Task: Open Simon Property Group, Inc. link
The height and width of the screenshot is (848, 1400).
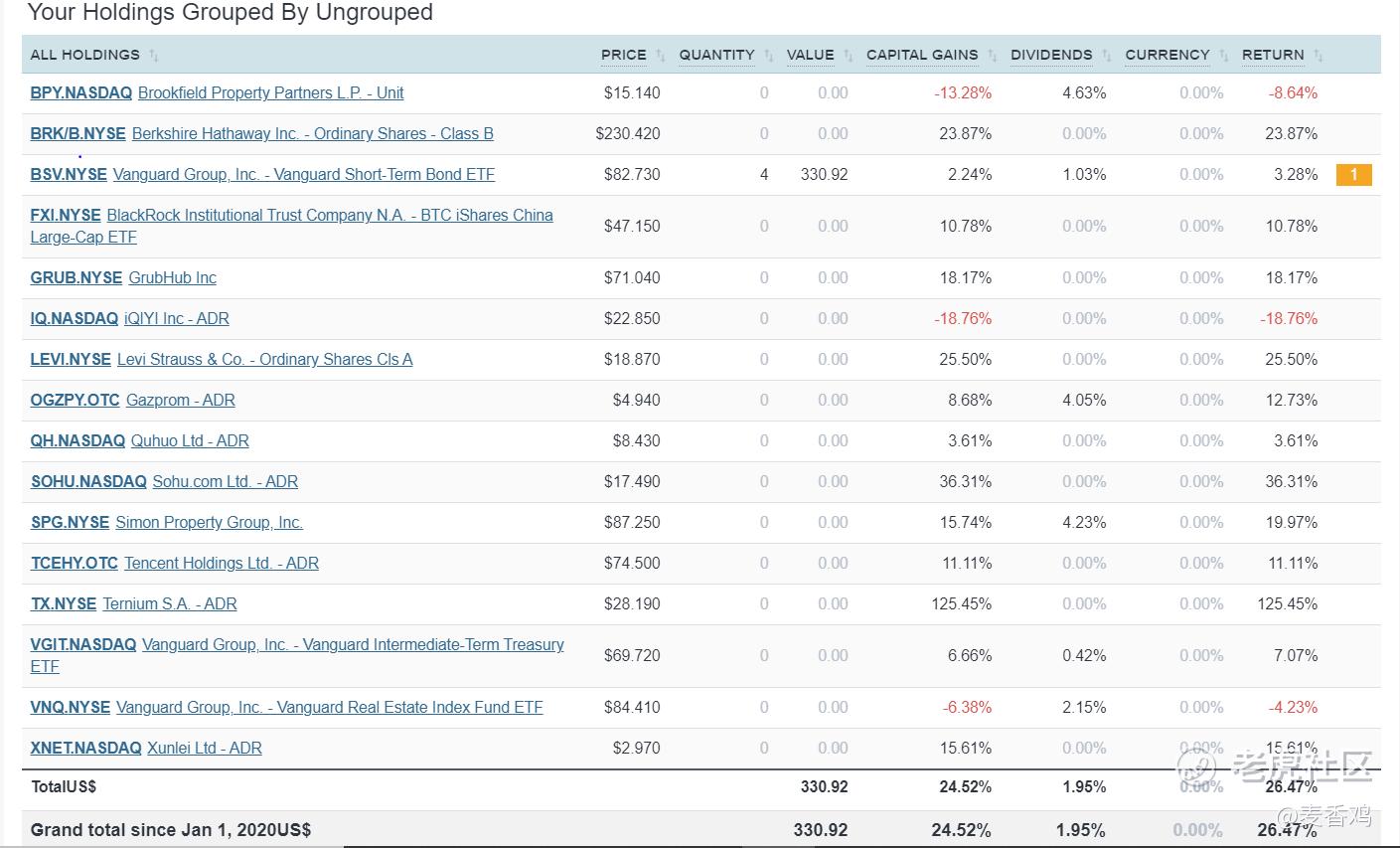Action: pyautogui.click(x=209, y=522)
